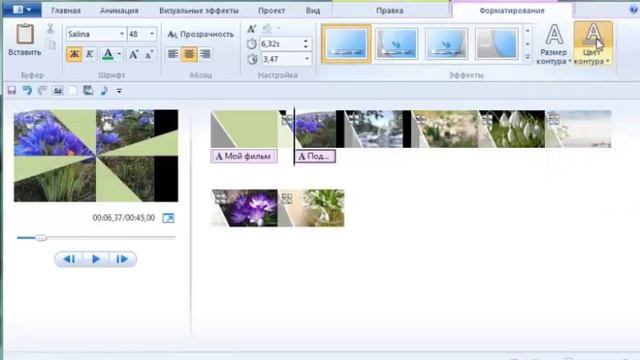Select the second text effect thumbnail

coord(396,44)
